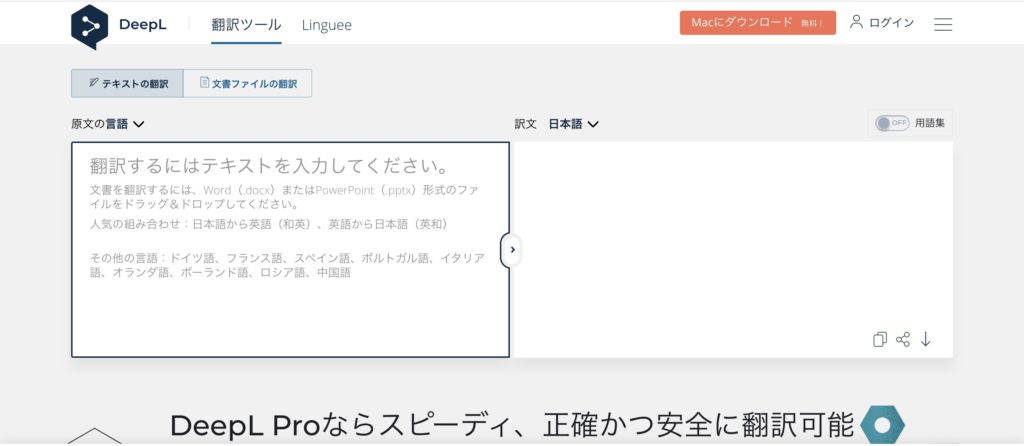Download translation using the down arrow icon
The image size is (1024, 446).
pyautogui.click(x=925, y=340)
